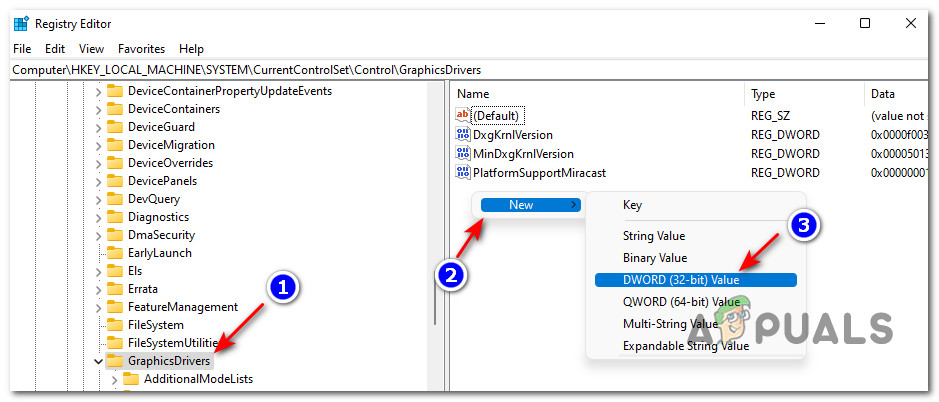Viewport: 939px width, 402px height.
Task: Collapse the GraphicsDrivers tree node
Action: 98,361
